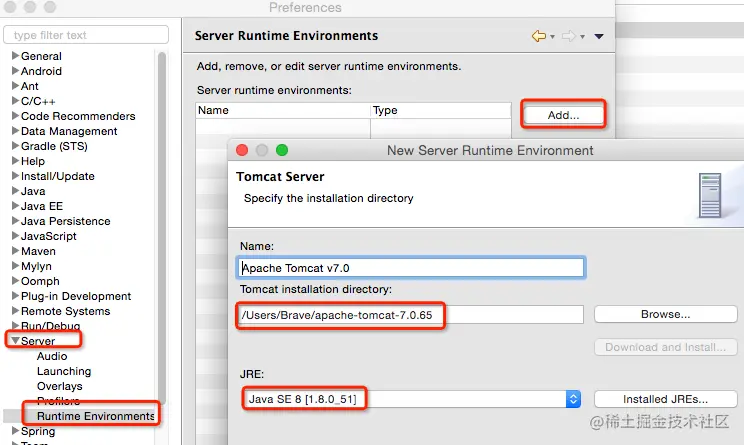Expand the Help tree node
This screenshot has width=744, height=445.
(15, 161)
